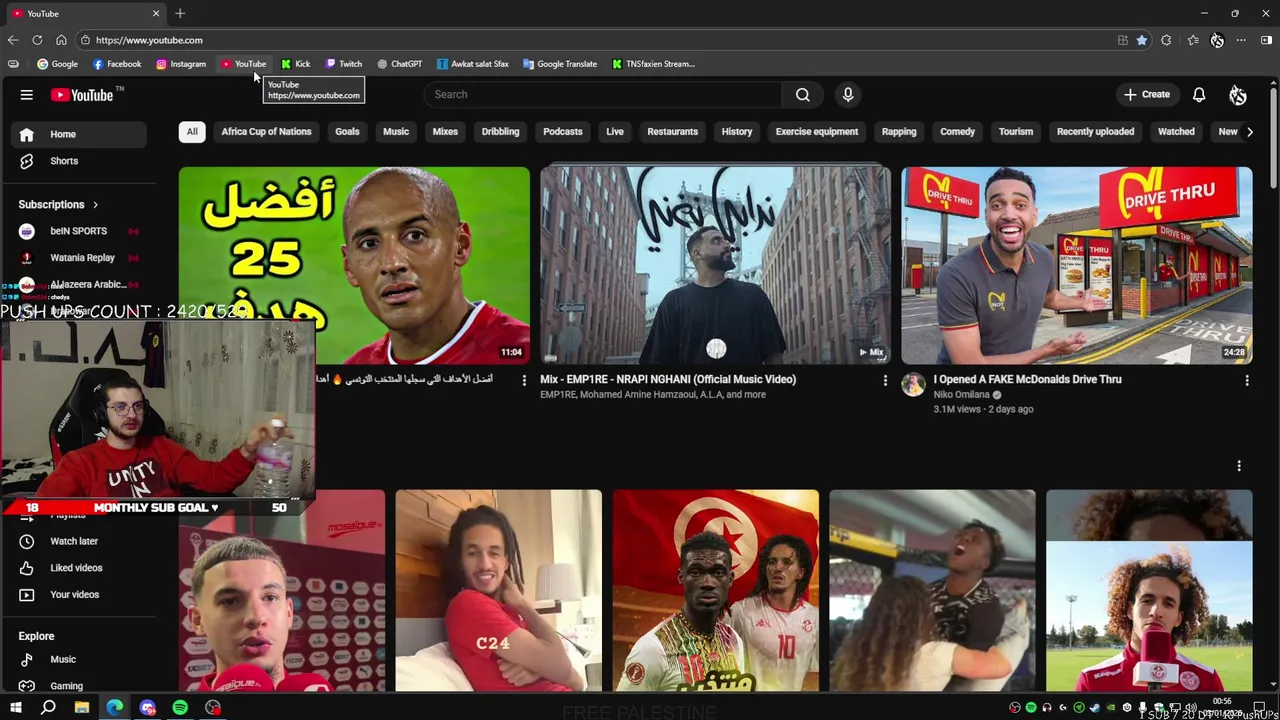
Task: Open Google bookmark
Action: coord(57,64)
